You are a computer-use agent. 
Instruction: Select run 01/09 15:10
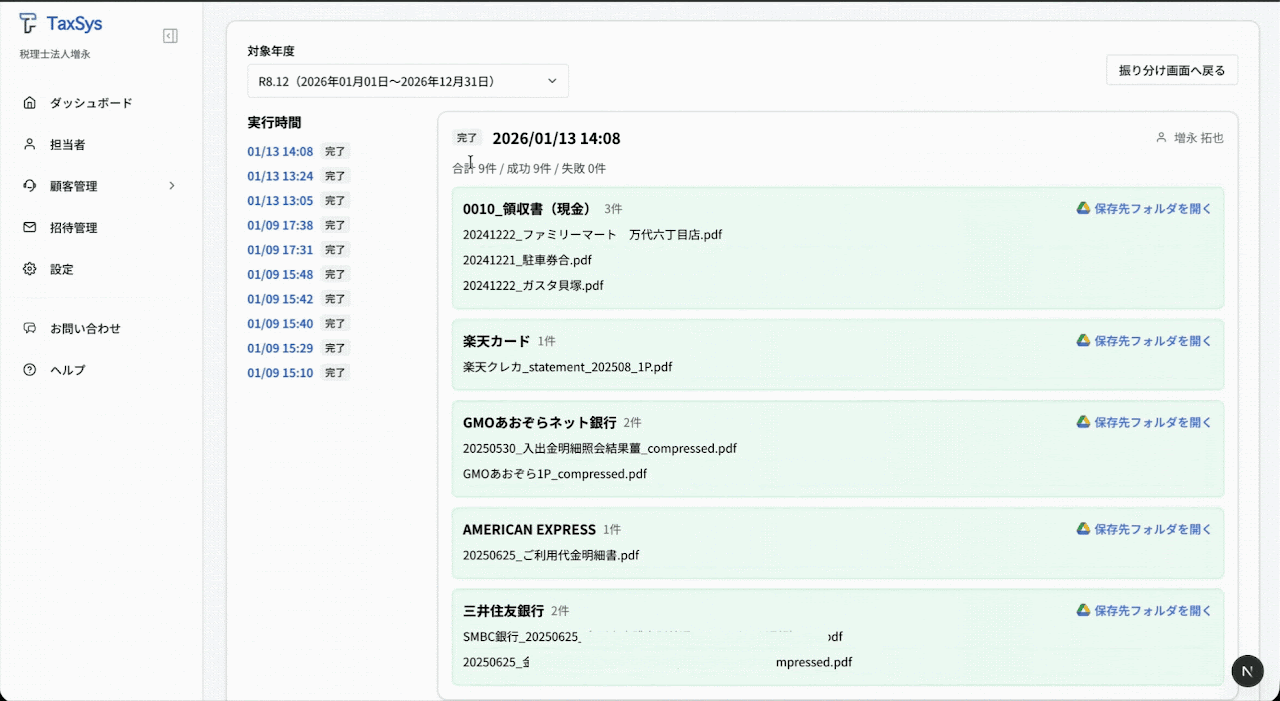point(280,373)
